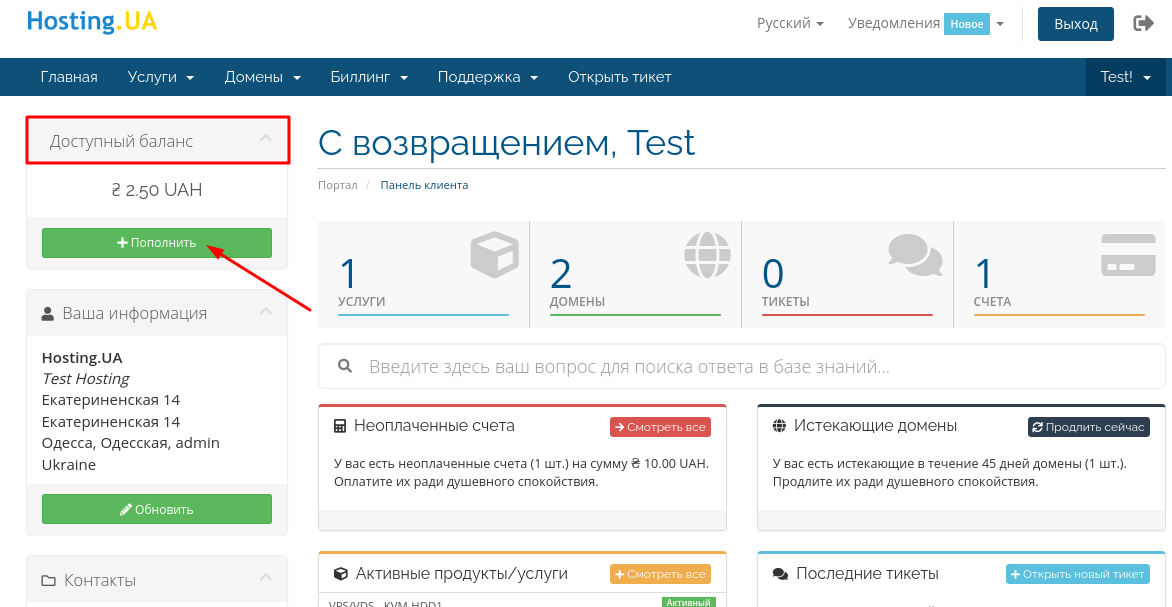This screenshot has width=1172, height=607.
Task: Click the knowledge base search magnifier icon
Action: [x=345, y=367]
